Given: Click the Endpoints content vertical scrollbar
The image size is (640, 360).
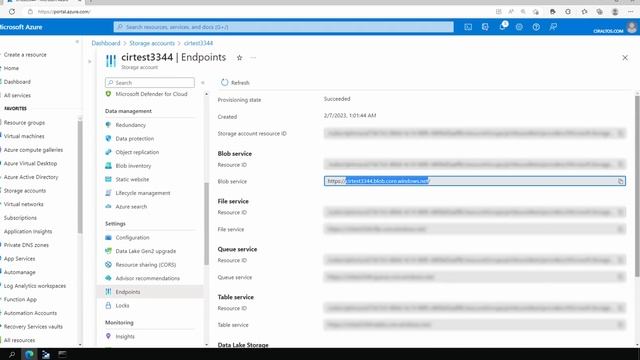Looking at the screenshot, I should click(x=637, y=187).
